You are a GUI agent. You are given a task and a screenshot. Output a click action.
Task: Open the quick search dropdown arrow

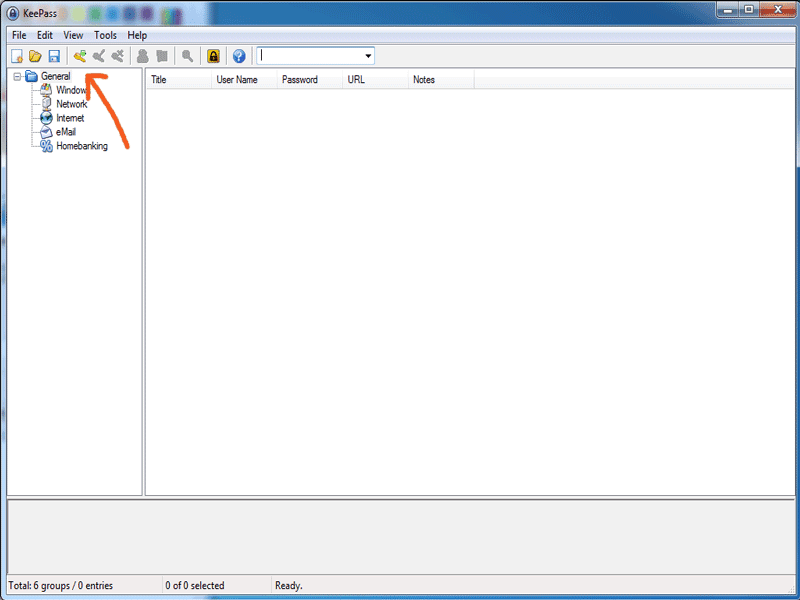click(x=368, y=56)
